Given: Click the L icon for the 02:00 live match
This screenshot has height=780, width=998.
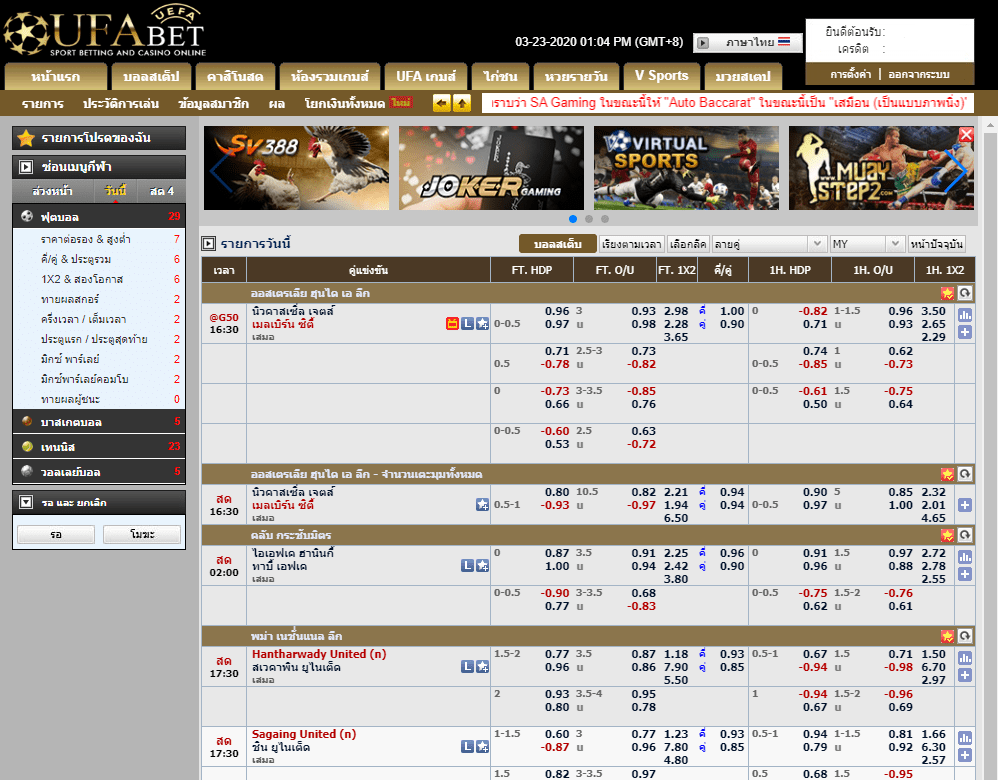Looking at the screenshot, I should point(467,565).
